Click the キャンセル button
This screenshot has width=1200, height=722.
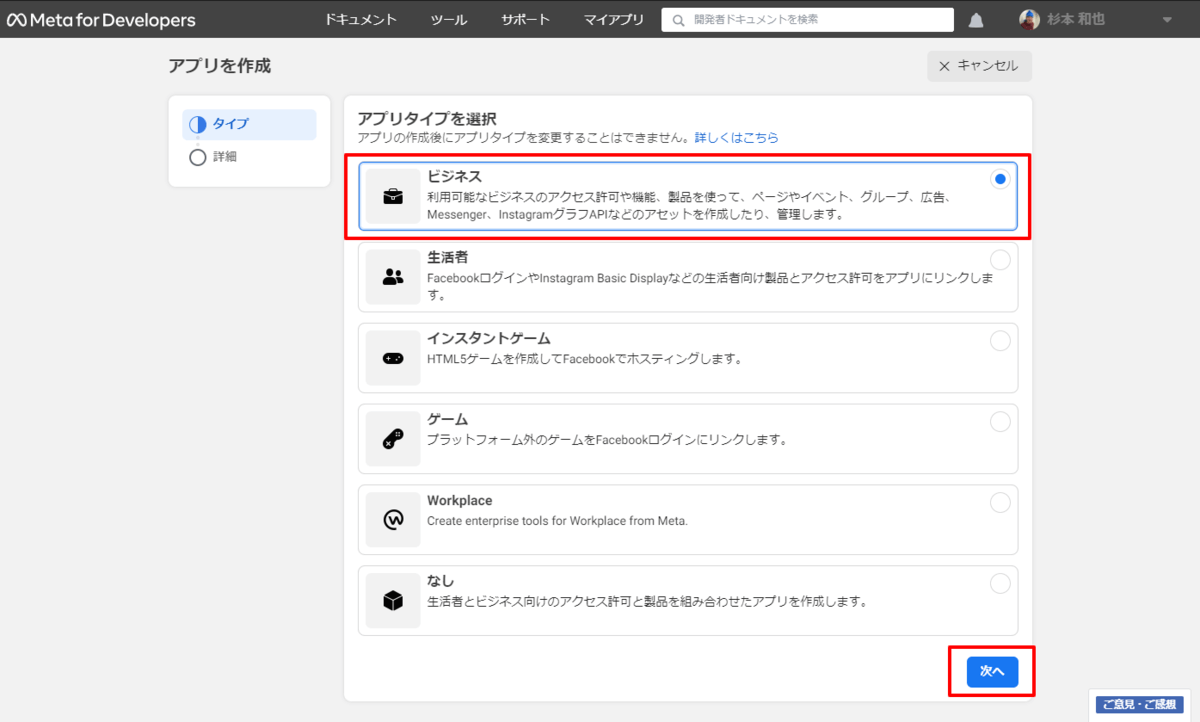[979, 67]
